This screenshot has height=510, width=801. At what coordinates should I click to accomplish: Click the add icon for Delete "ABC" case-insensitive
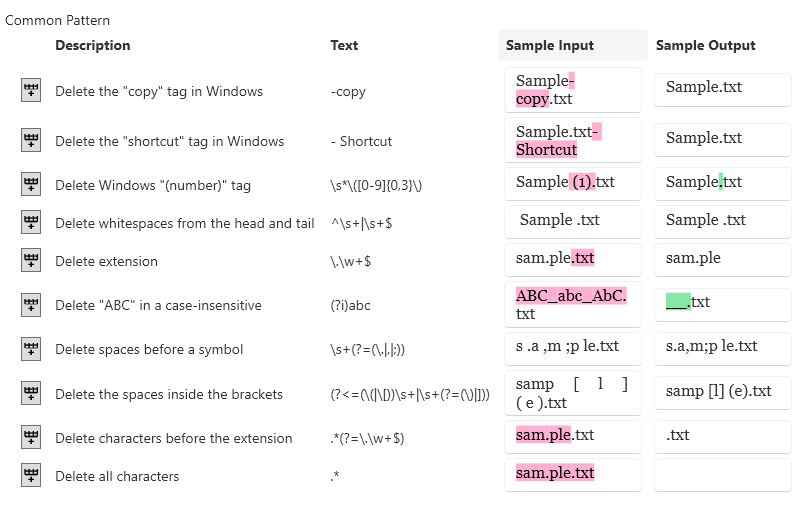coord(31,305)
